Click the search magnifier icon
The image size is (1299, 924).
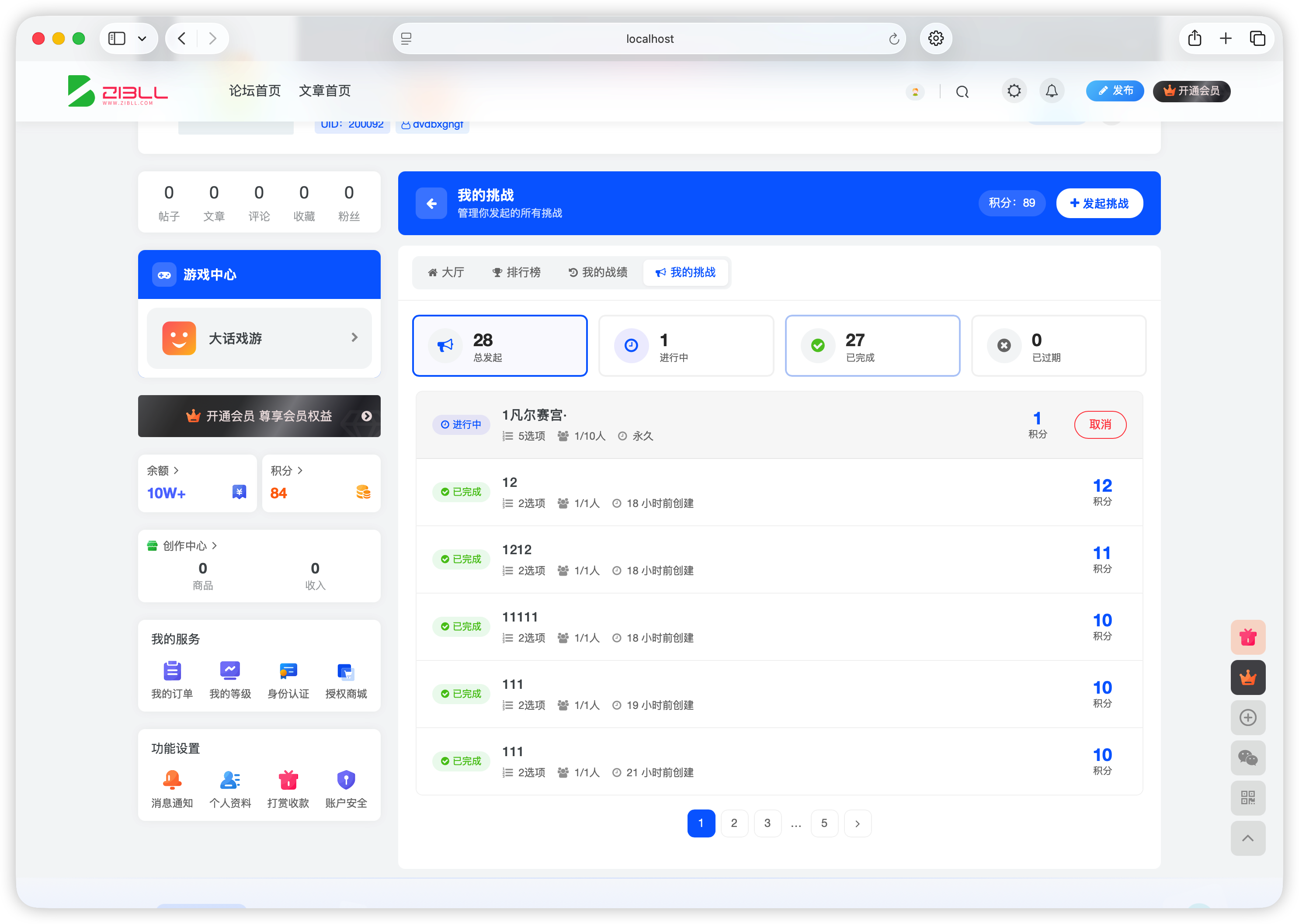[962, 92]
